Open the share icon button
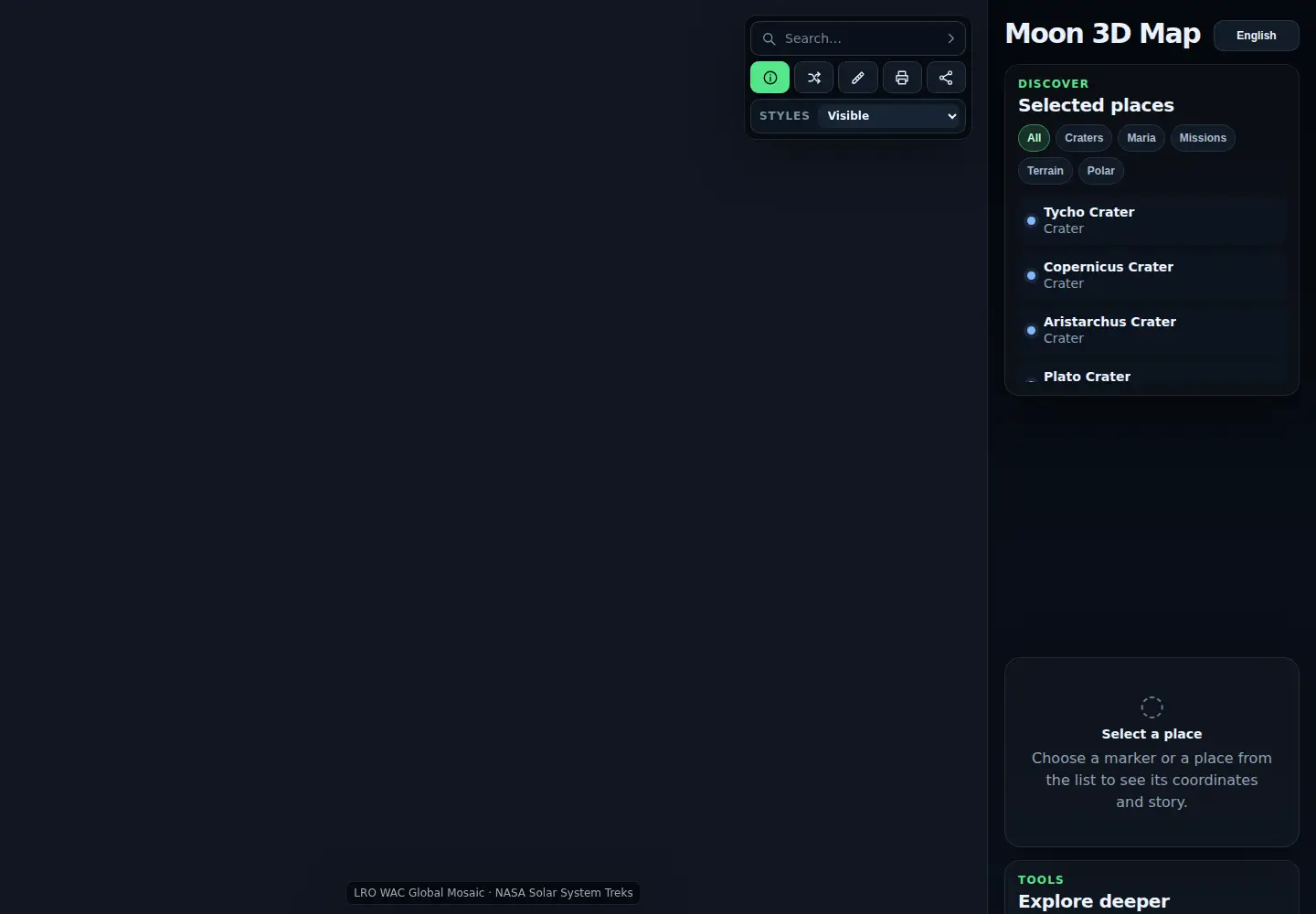Image resolution: width=1316 pixels, height=914 pixels. pyautogui.click(x=946, y=78)
